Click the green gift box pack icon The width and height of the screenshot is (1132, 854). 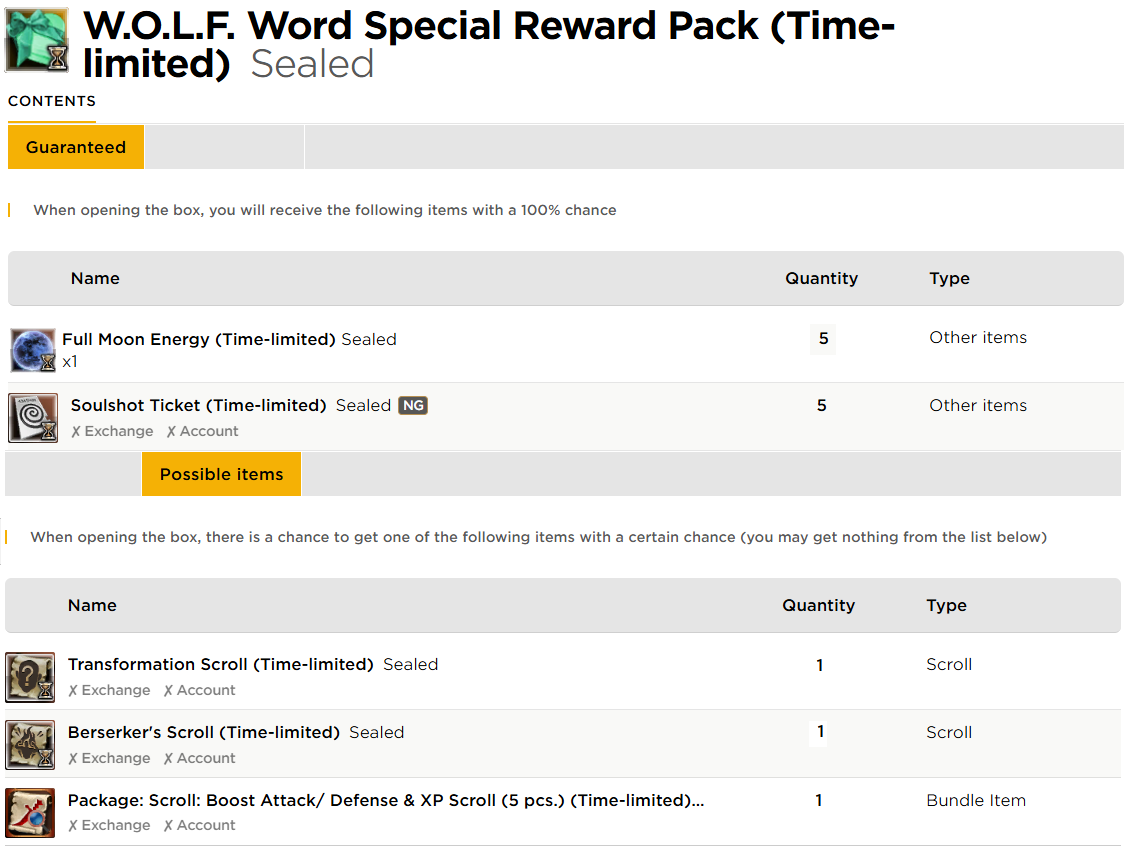click(37, 40)
